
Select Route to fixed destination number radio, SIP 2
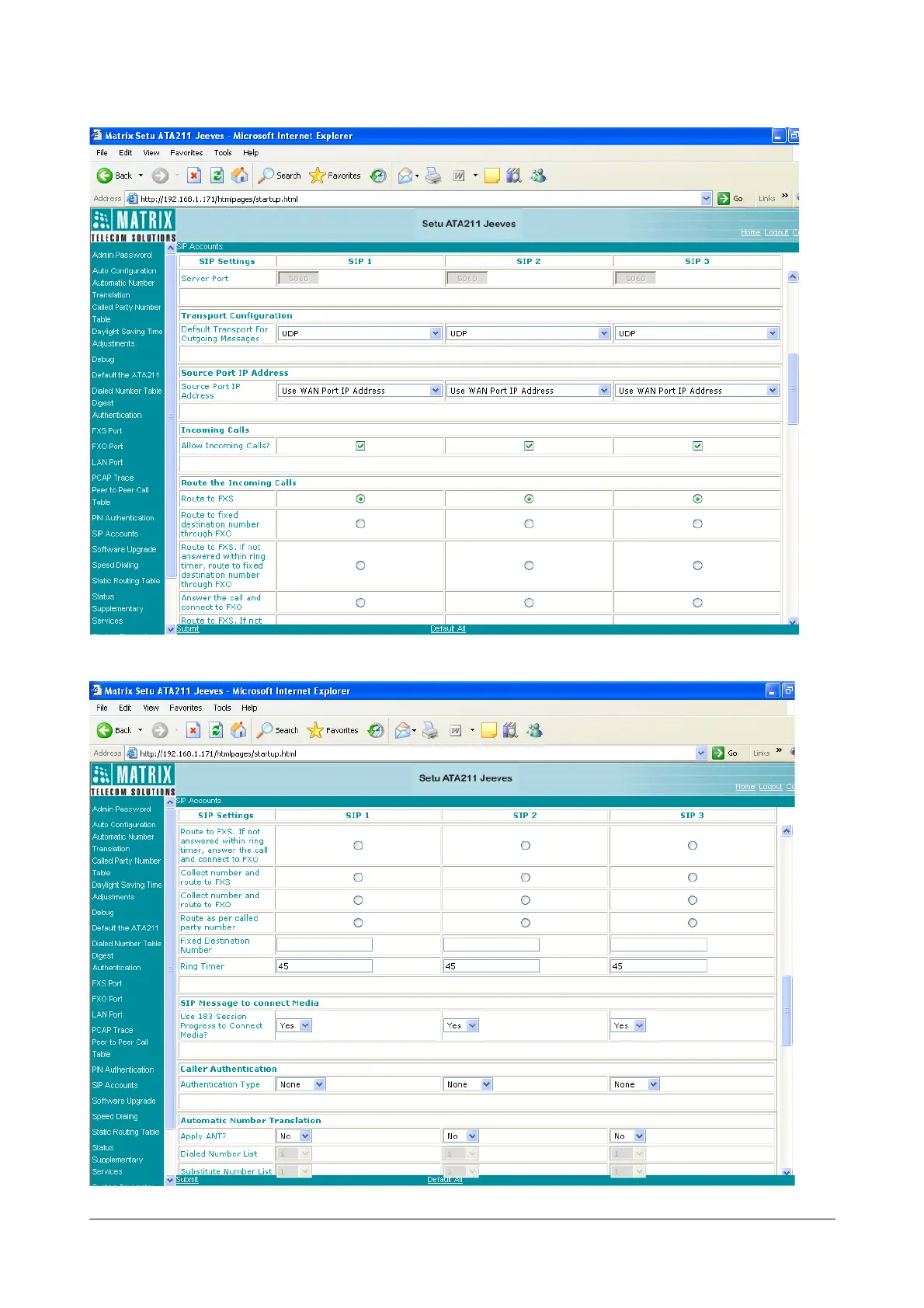coord(529,524)
